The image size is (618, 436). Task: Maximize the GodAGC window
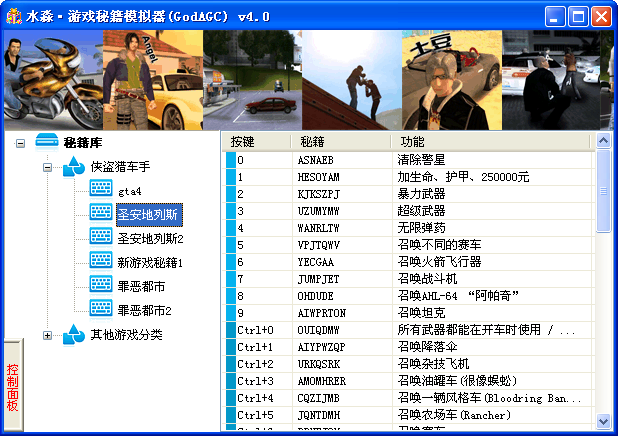(578, 17)
